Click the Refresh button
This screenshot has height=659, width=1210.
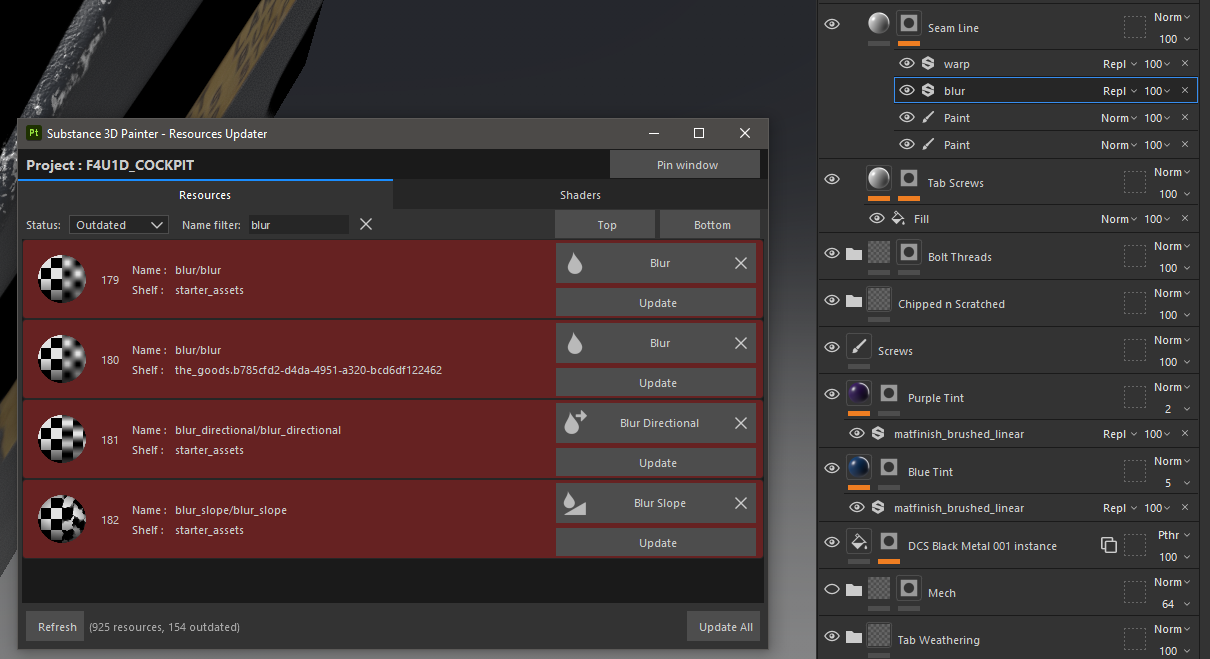(x=55, y=626)
